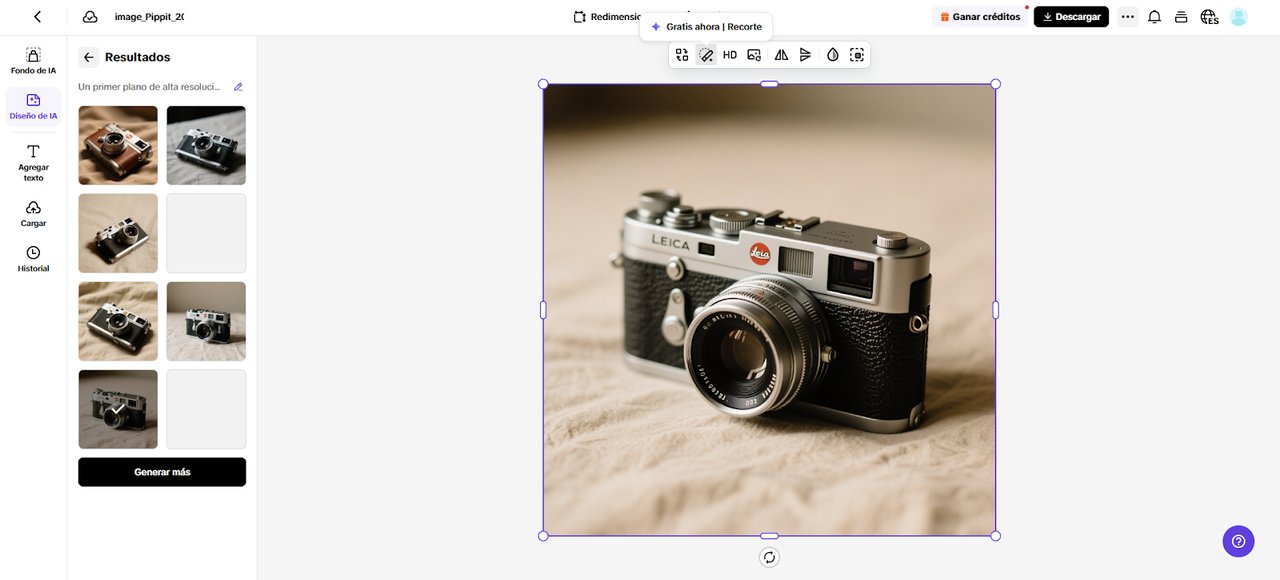Open the language globe selector

(x=1209, y=17)
